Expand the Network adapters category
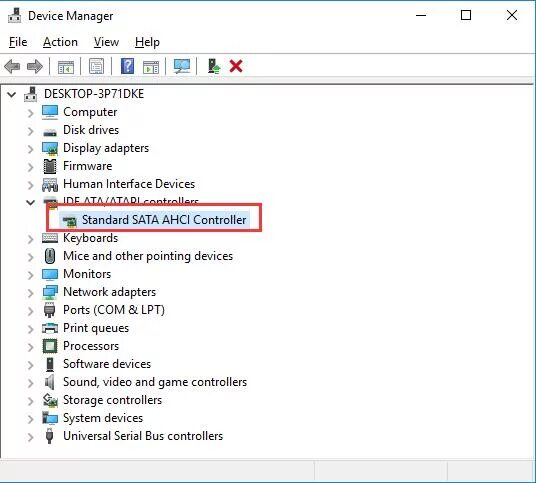Image resolution: width=536 pixels, height=483 pixels. pyautogui.click(x=30, y=293)
